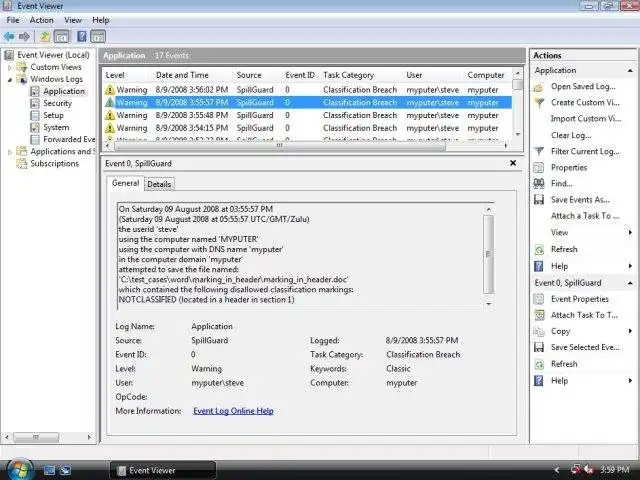
Task: Open the Event Log Online Help link
Action: click(x=233, y=411)
